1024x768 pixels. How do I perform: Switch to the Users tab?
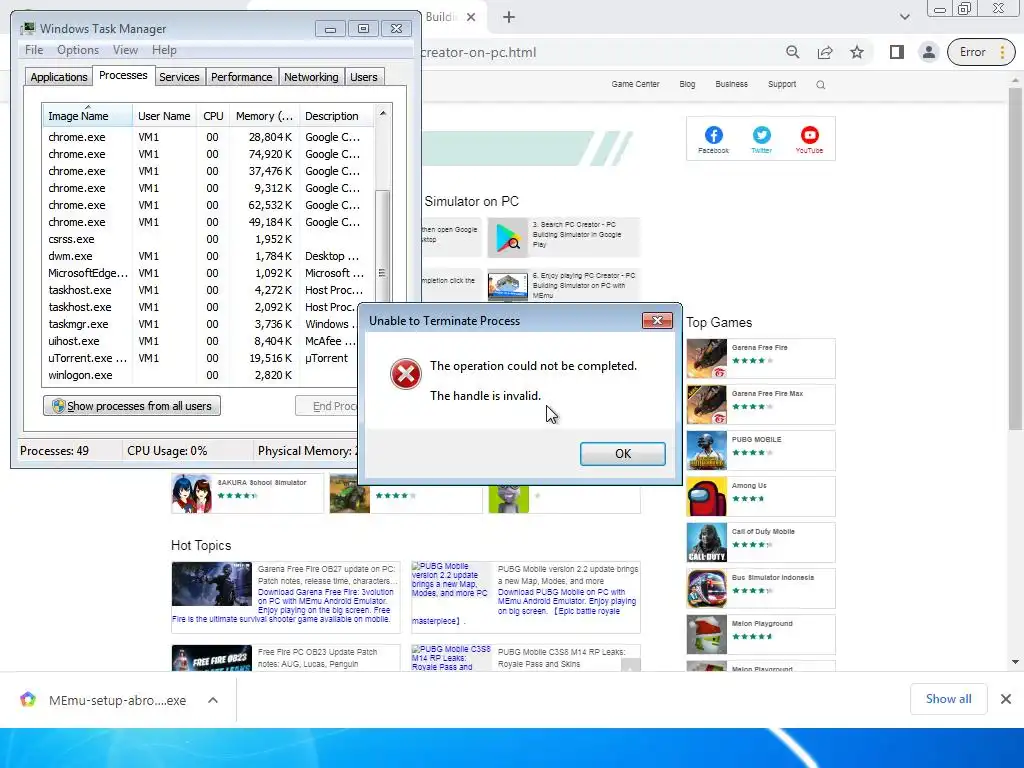pos(363,77)
